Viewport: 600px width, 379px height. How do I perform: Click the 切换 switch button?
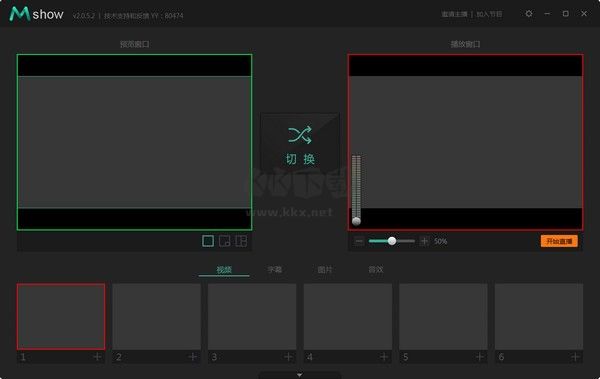pos(300,142)
